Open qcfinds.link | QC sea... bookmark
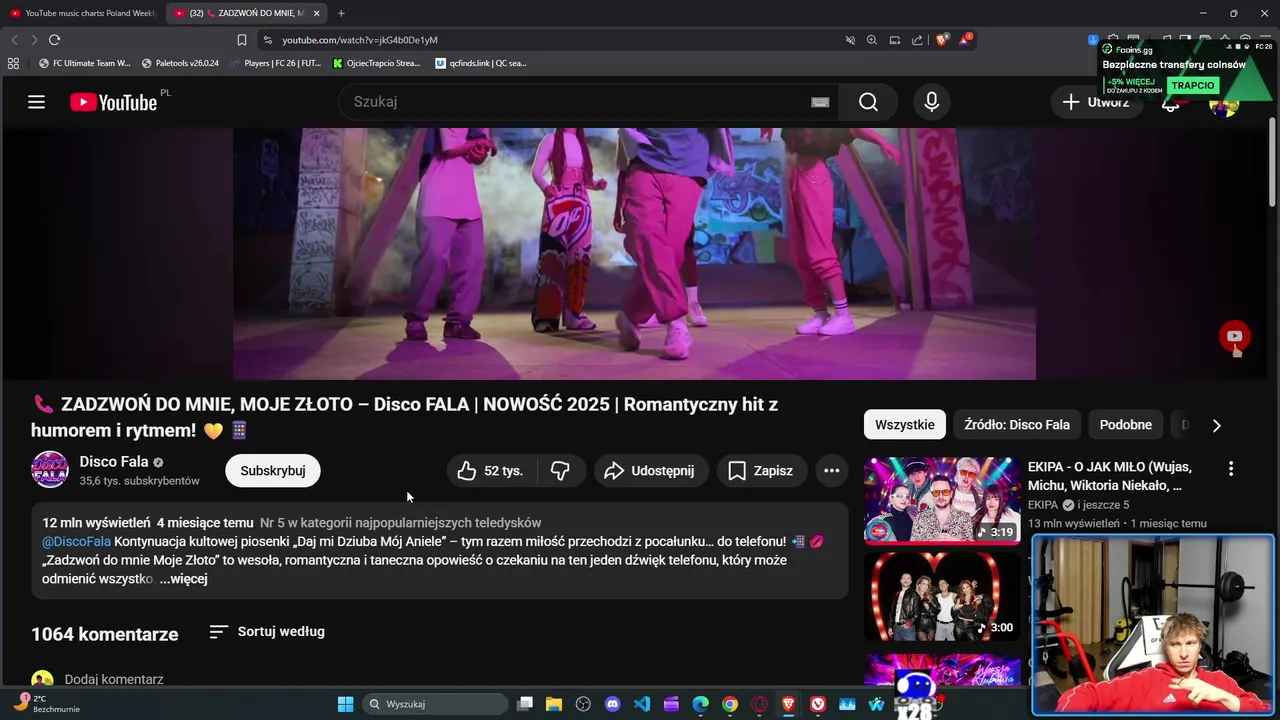 [x=481, y=63]
